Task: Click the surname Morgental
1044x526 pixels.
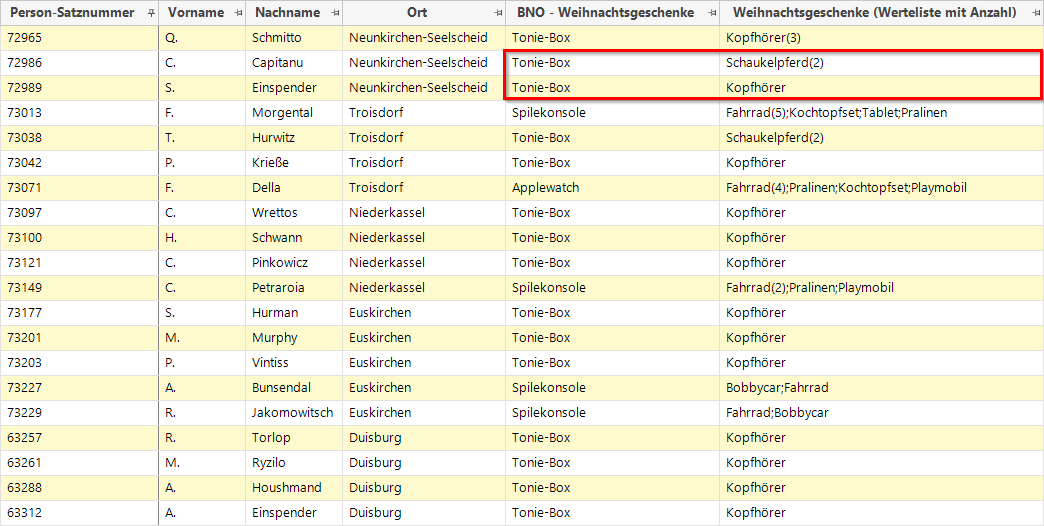Action: [x=282, y=113]
